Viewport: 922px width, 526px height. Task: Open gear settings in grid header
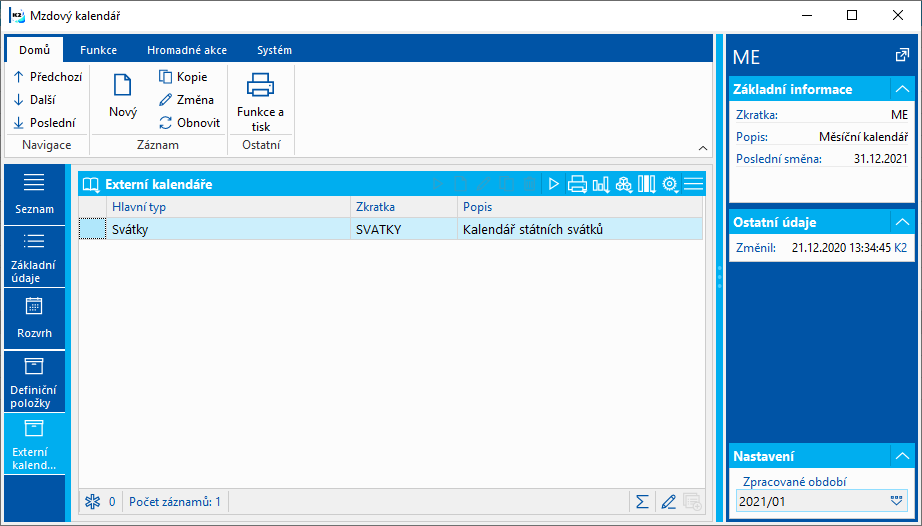670,185
